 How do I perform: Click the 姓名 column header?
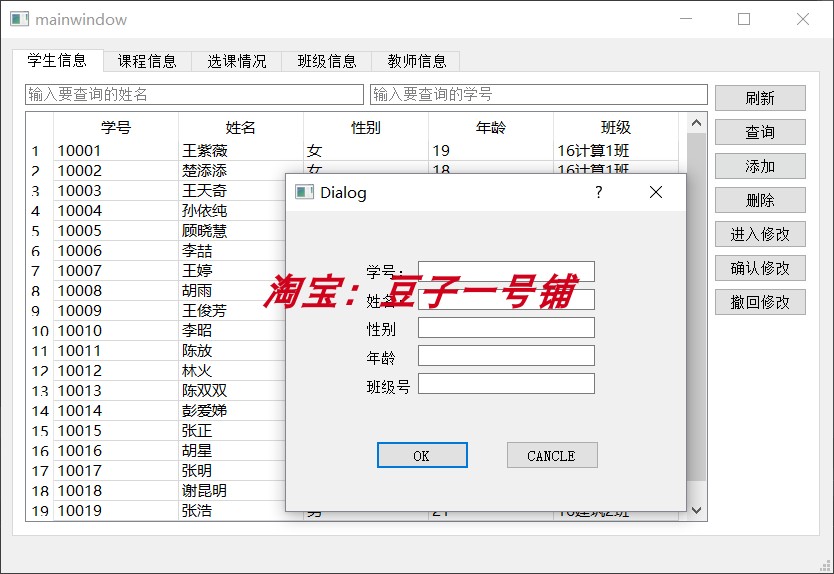(x=241, y=128)
